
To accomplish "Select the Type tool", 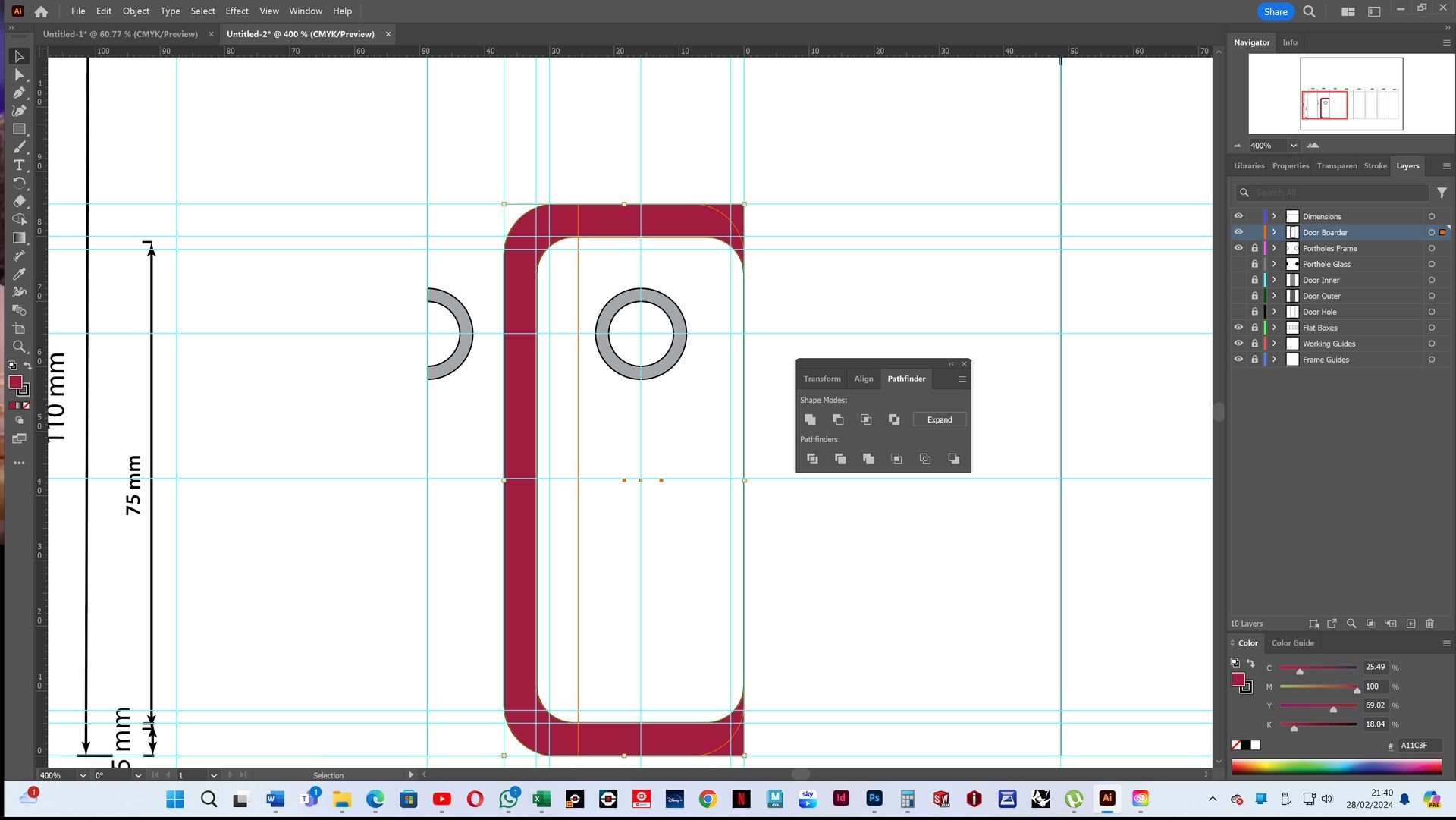I will 19,165.
